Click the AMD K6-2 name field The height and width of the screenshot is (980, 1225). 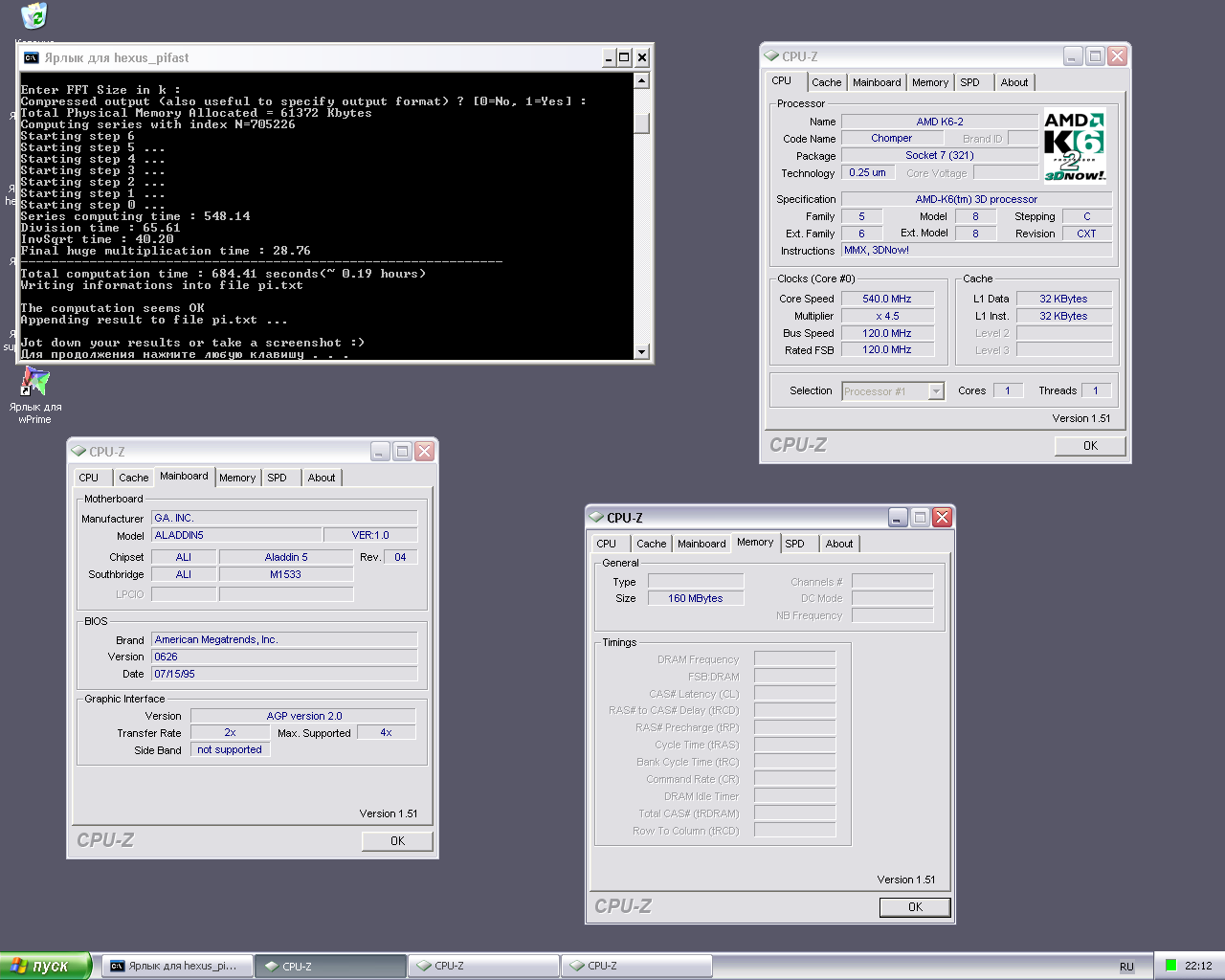(x=939, y=122)
